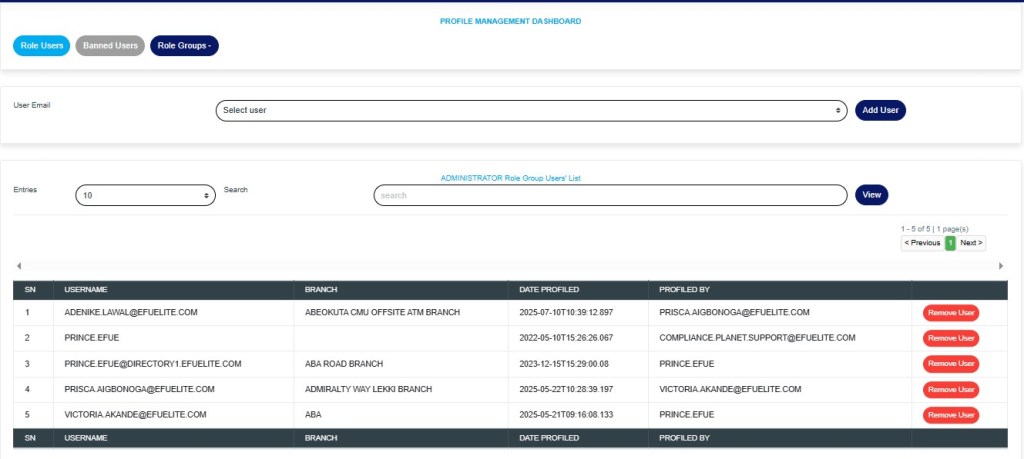Screen dimensions: 1024x459
Task: Remove user PRINCE.EFUE in row 2
Action: pos(950,338)
